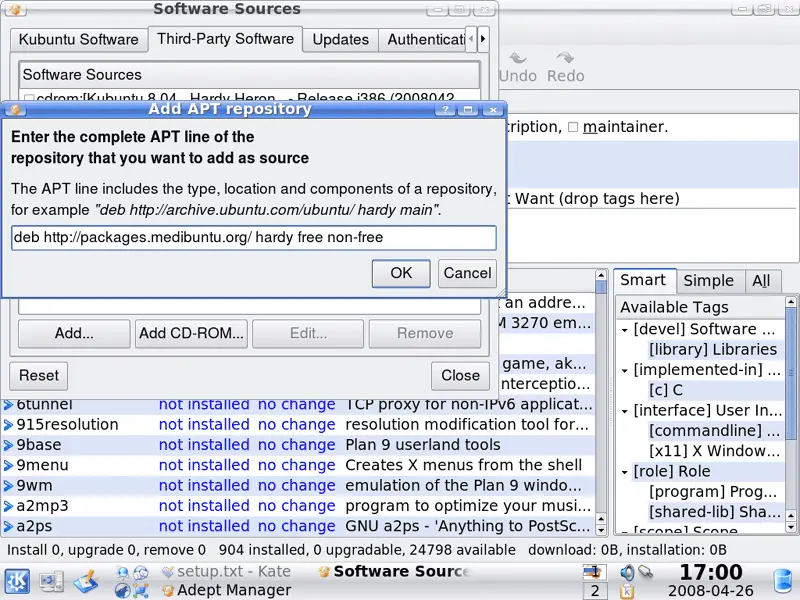This screenshot has width=800, height=600.
Task: Launch the desktop/pen applet icon in panel
Action: (86, 582)
